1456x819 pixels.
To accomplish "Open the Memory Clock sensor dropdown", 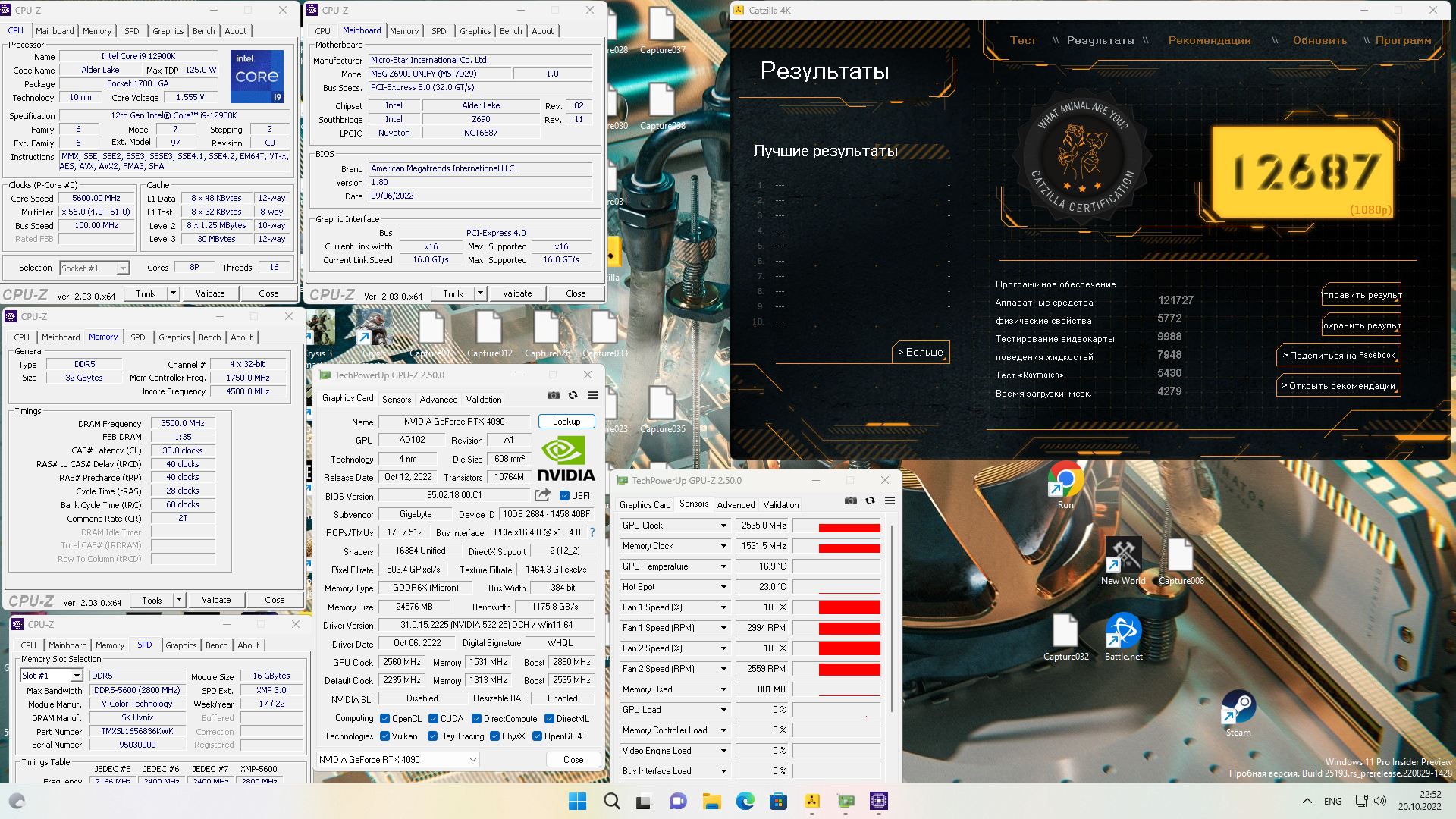I will [x=723, y=546].
